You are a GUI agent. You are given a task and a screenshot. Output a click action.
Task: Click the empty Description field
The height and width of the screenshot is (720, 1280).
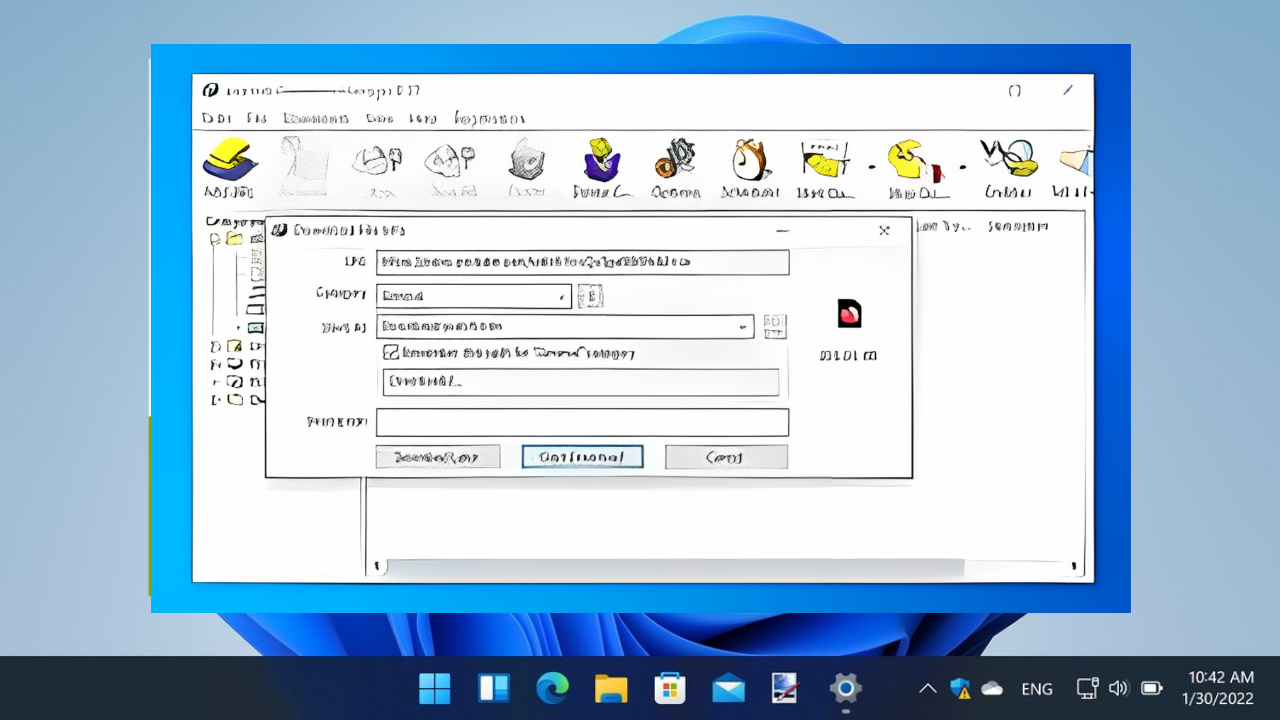click(x=582, y=422)
